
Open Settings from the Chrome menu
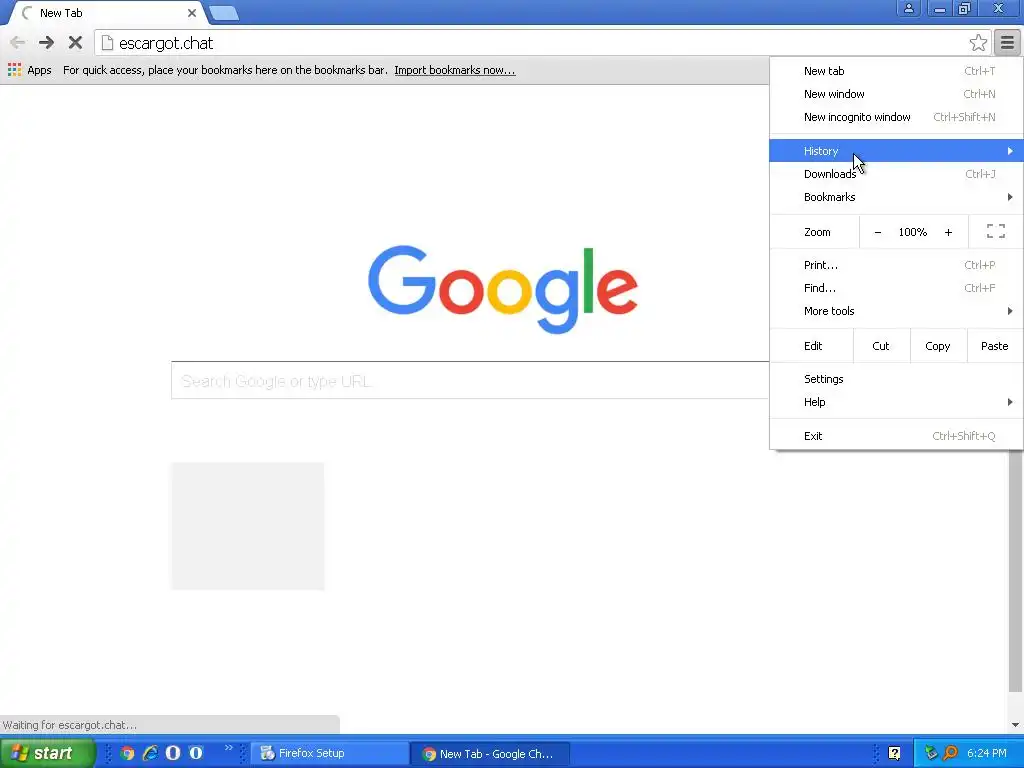point(896,379)
